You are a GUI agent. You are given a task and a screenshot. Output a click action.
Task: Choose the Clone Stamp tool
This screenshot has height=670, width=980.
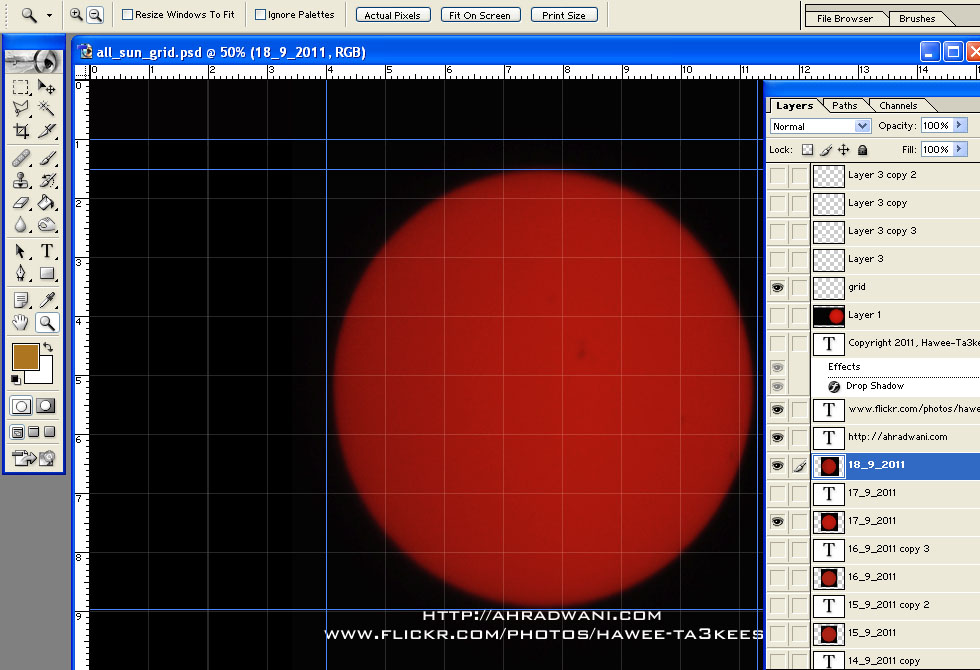[x=21, y=181]
